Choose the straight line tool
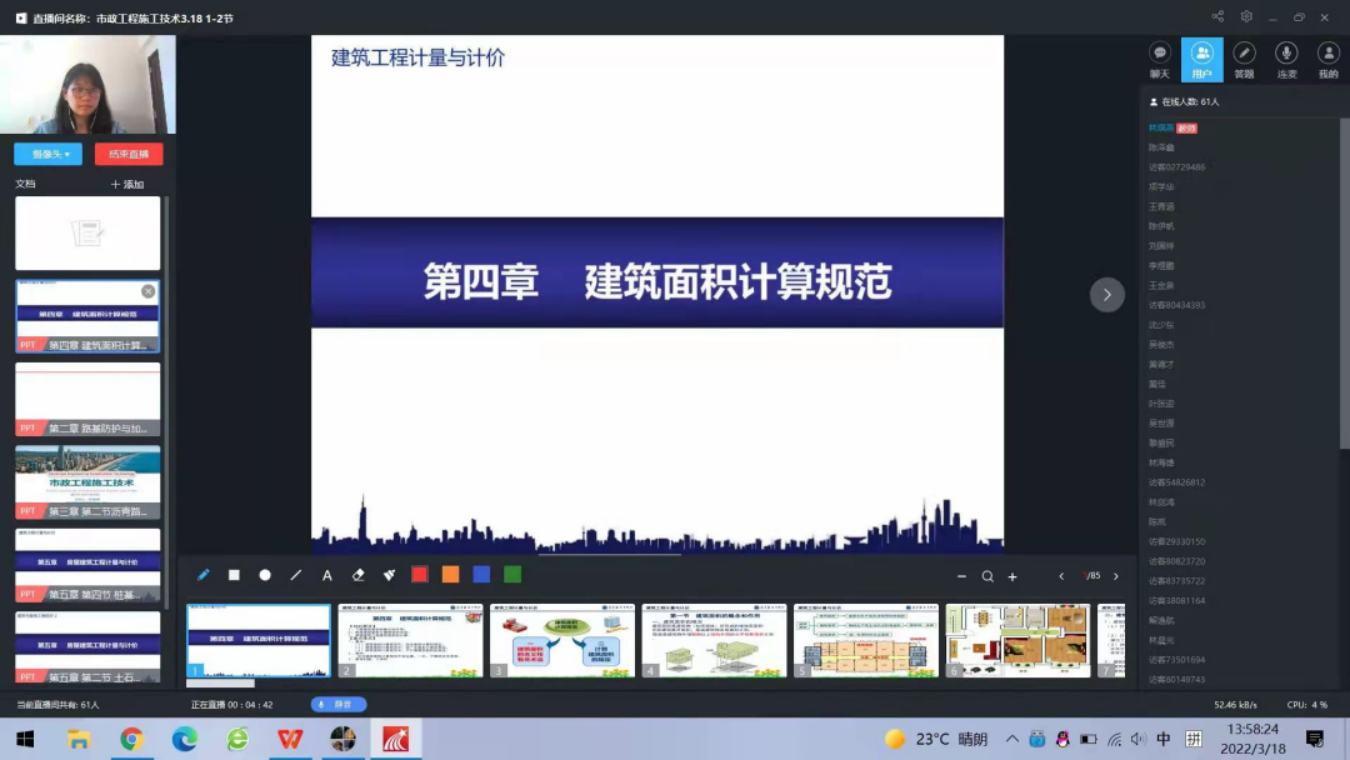This screenshot has height=760, width=1350. click(x=296, y=575)
